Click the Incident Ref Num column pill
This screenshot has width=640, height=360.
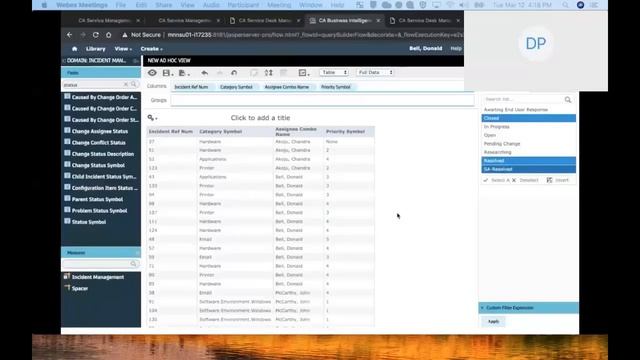(191, 87)
